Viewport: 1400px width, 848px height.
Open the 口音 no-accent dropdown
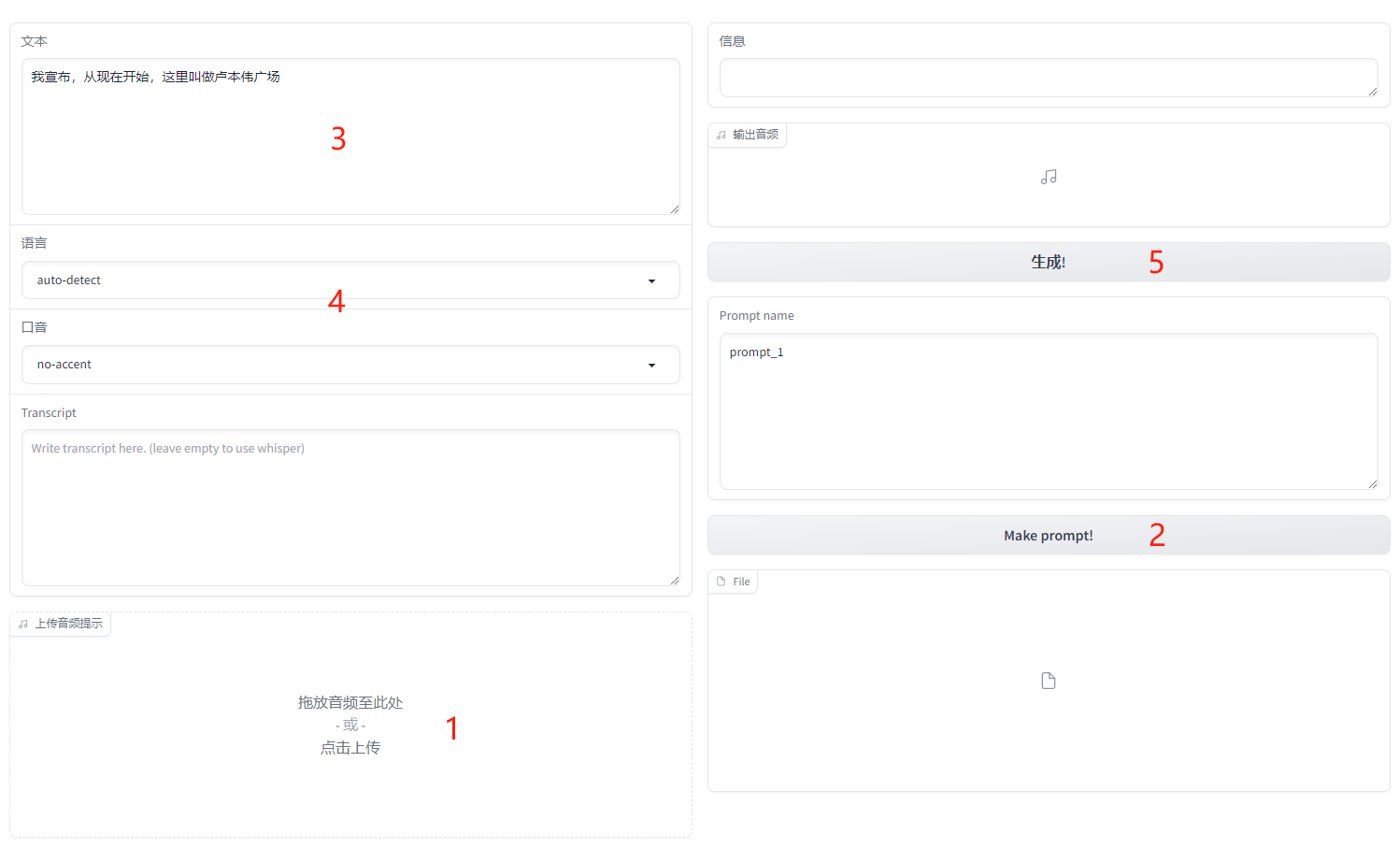350,365
